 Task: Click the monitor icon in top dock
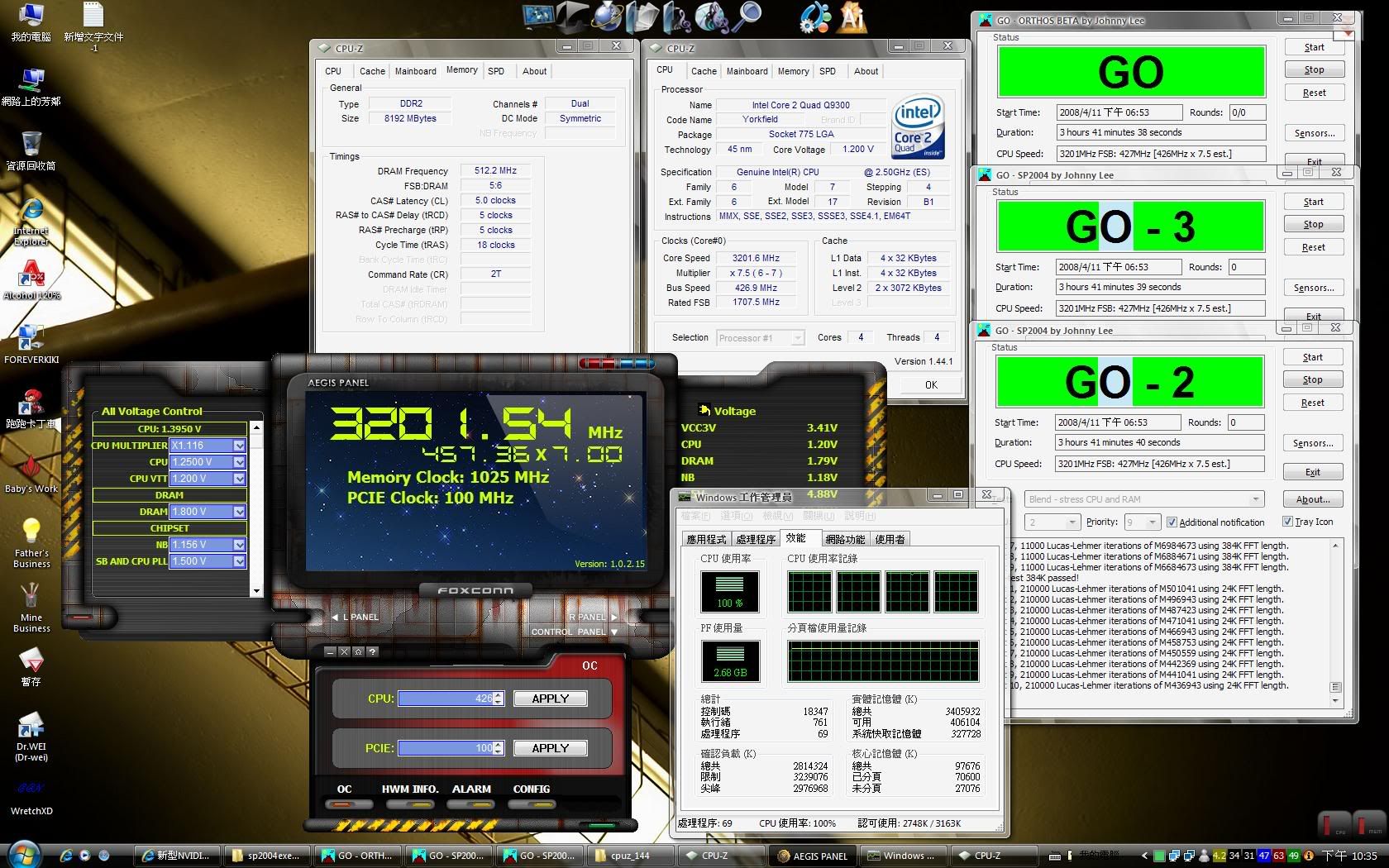pyautogui.click(x=538, y=17)
